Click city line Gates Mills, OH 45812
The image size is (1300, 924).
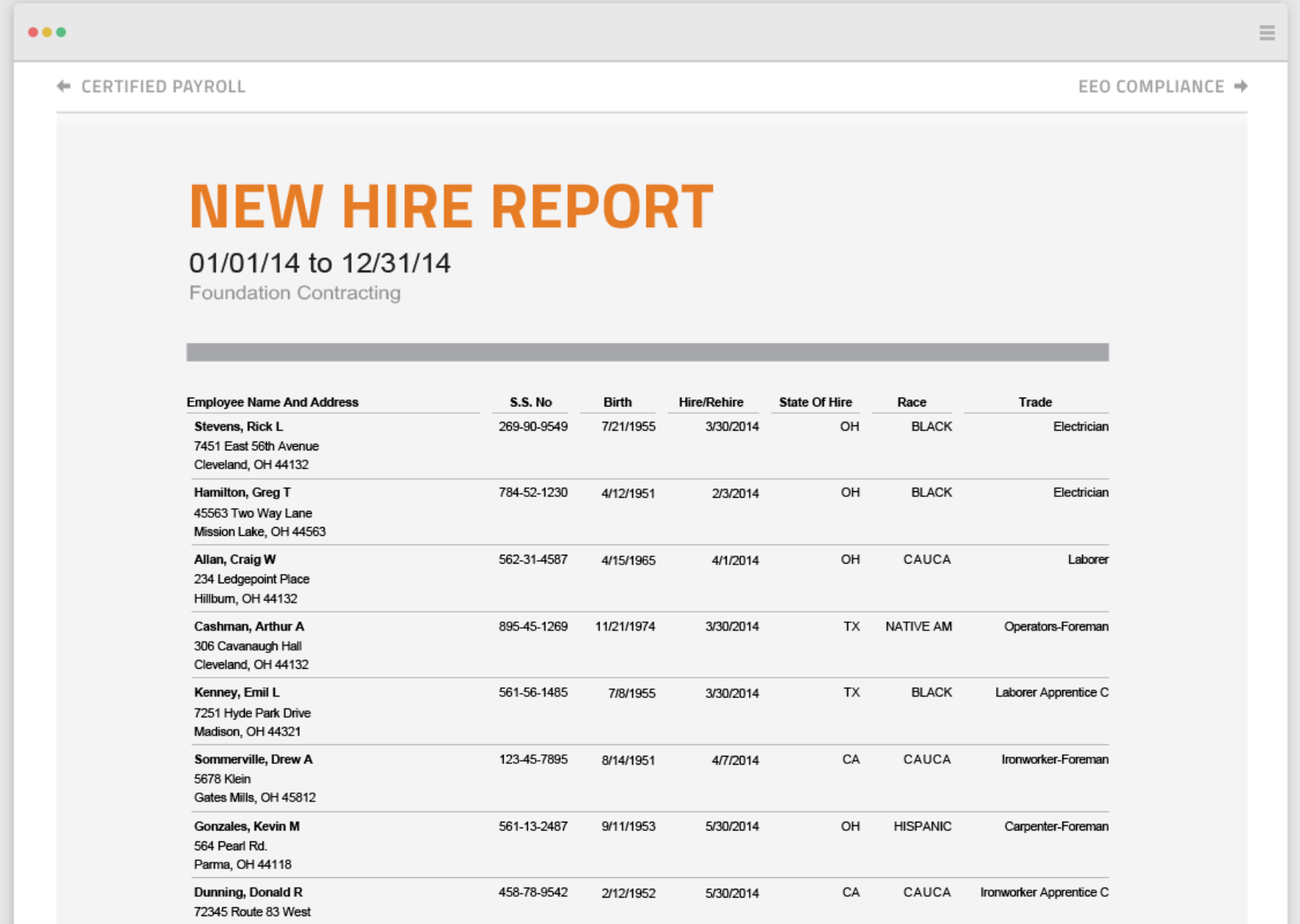click(x=254, y=798)
